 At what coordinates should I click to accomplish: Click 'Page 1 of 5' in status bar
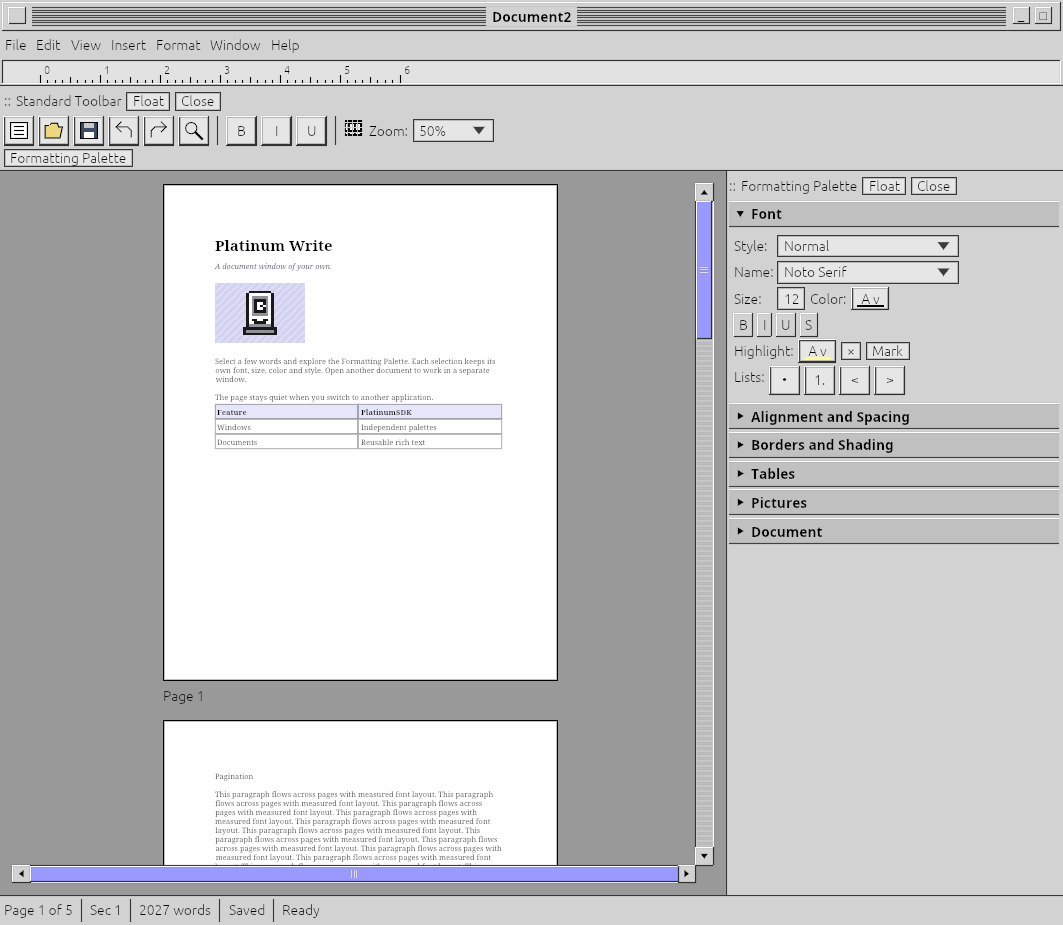(39, 910)
